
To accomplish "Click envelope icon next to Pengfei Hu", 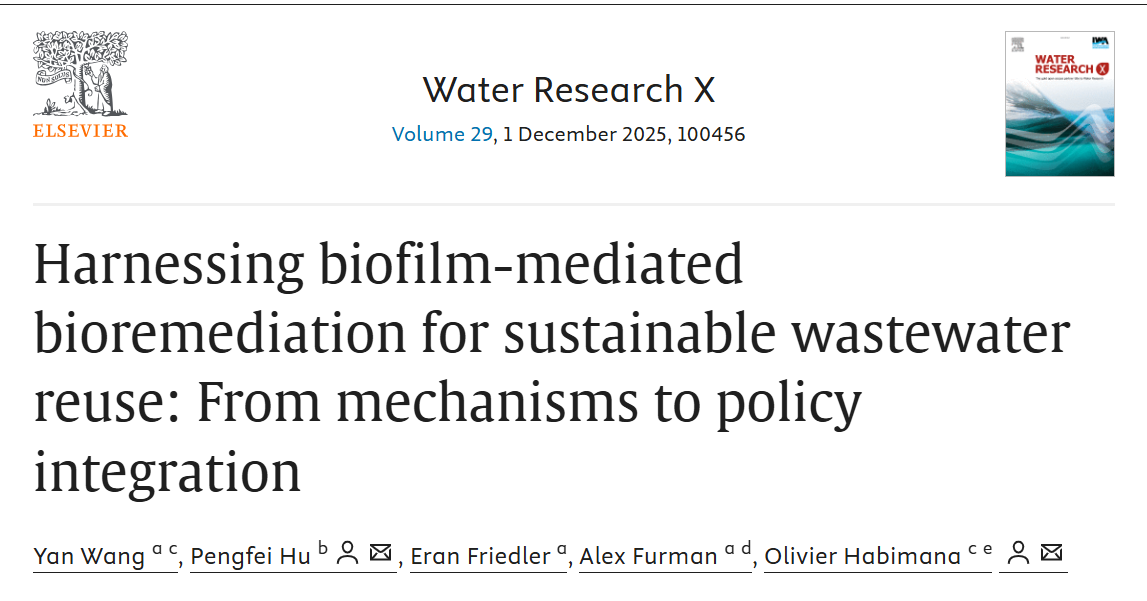I will click(x=380, y=553).
